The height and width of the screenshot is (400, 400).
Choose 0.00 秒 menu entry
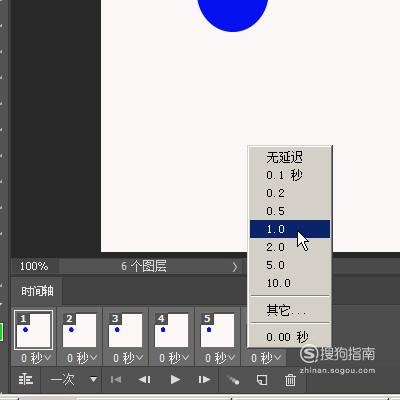click(x=290, y=337)
